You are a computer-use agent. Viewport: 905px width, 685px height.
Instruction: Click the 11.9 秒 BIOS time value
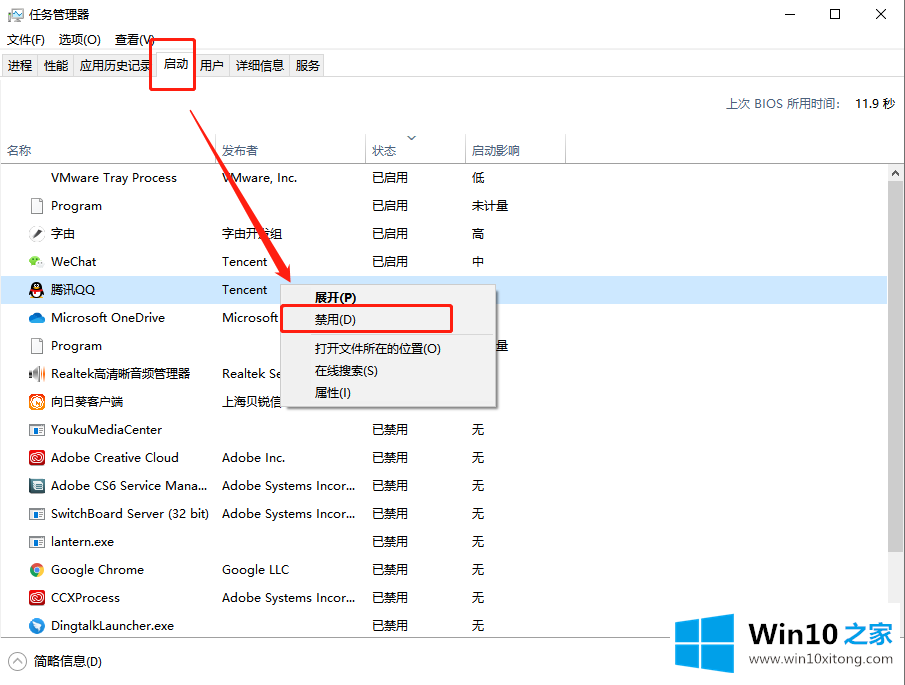click(875, 104)
